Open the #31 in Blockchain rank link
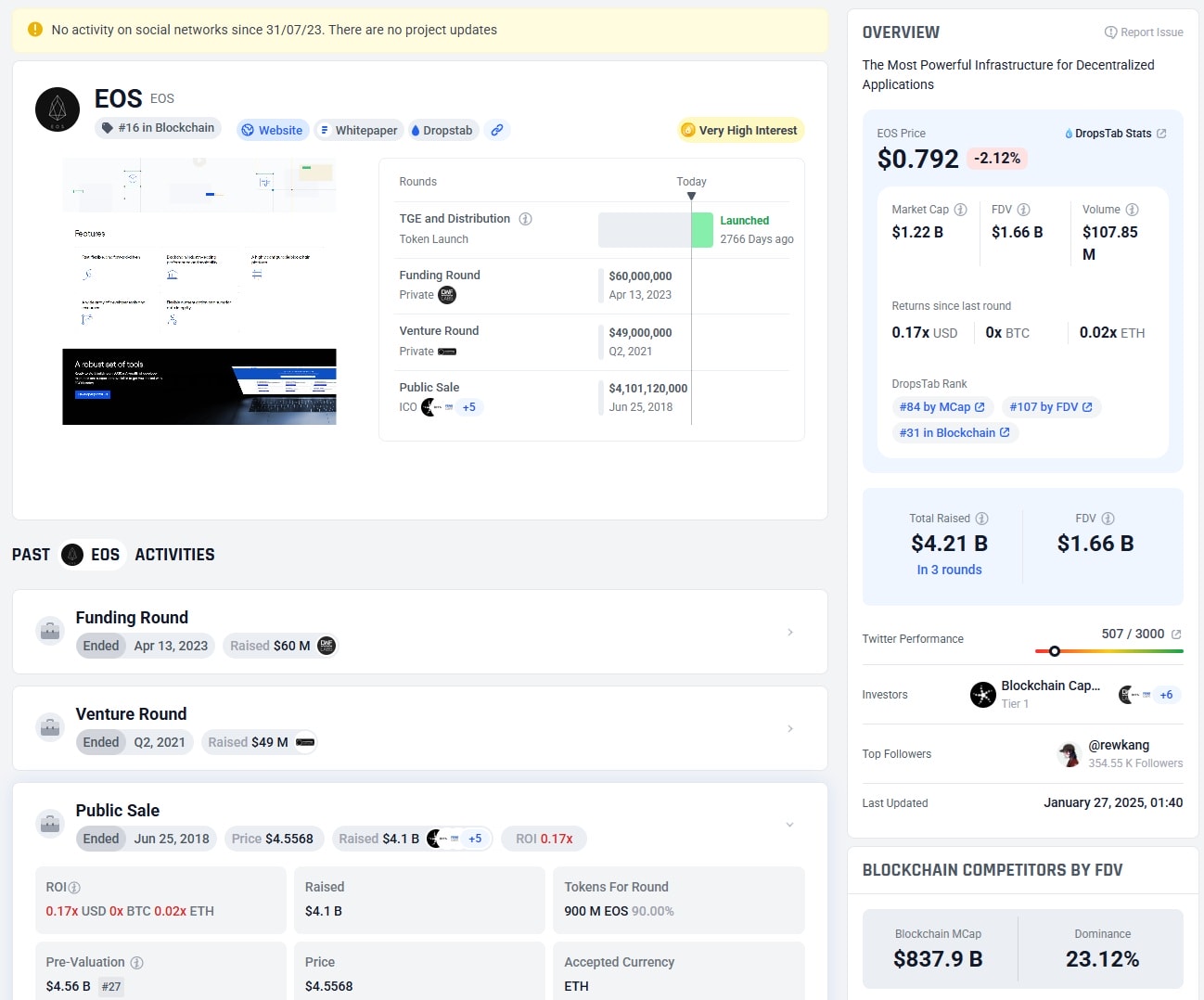This screenshot has height=1000, width=1204. coord(954,433)
